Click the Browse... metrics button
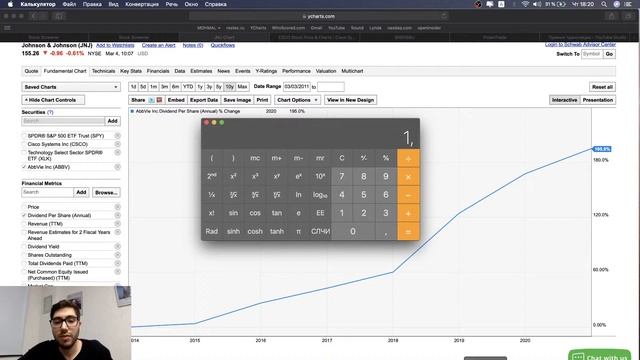Image resolution: width=640 pixels, height=360 pixels. point(106,192)
